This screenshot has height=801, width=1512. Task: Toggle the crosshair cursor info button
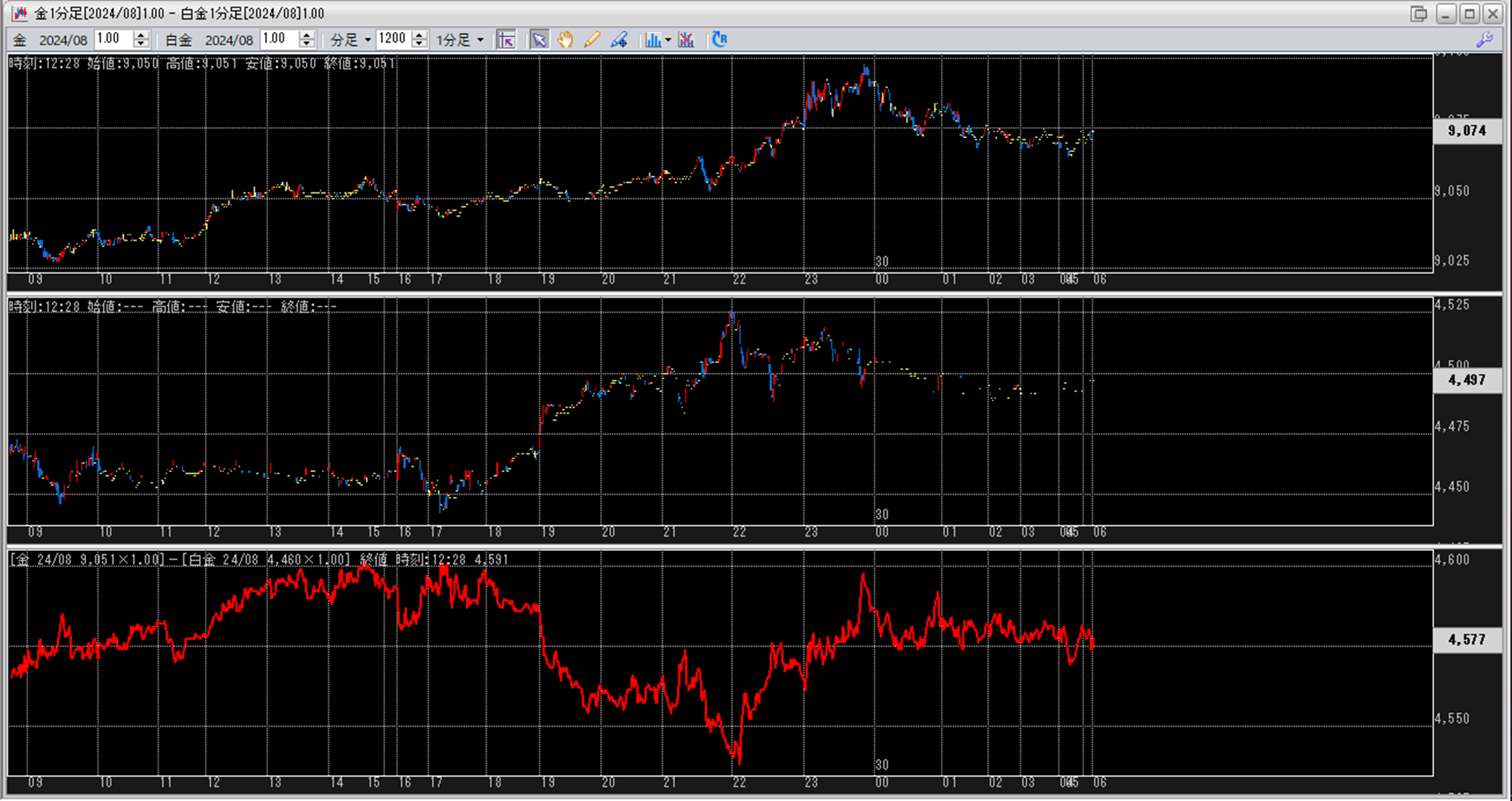(507, 40)
